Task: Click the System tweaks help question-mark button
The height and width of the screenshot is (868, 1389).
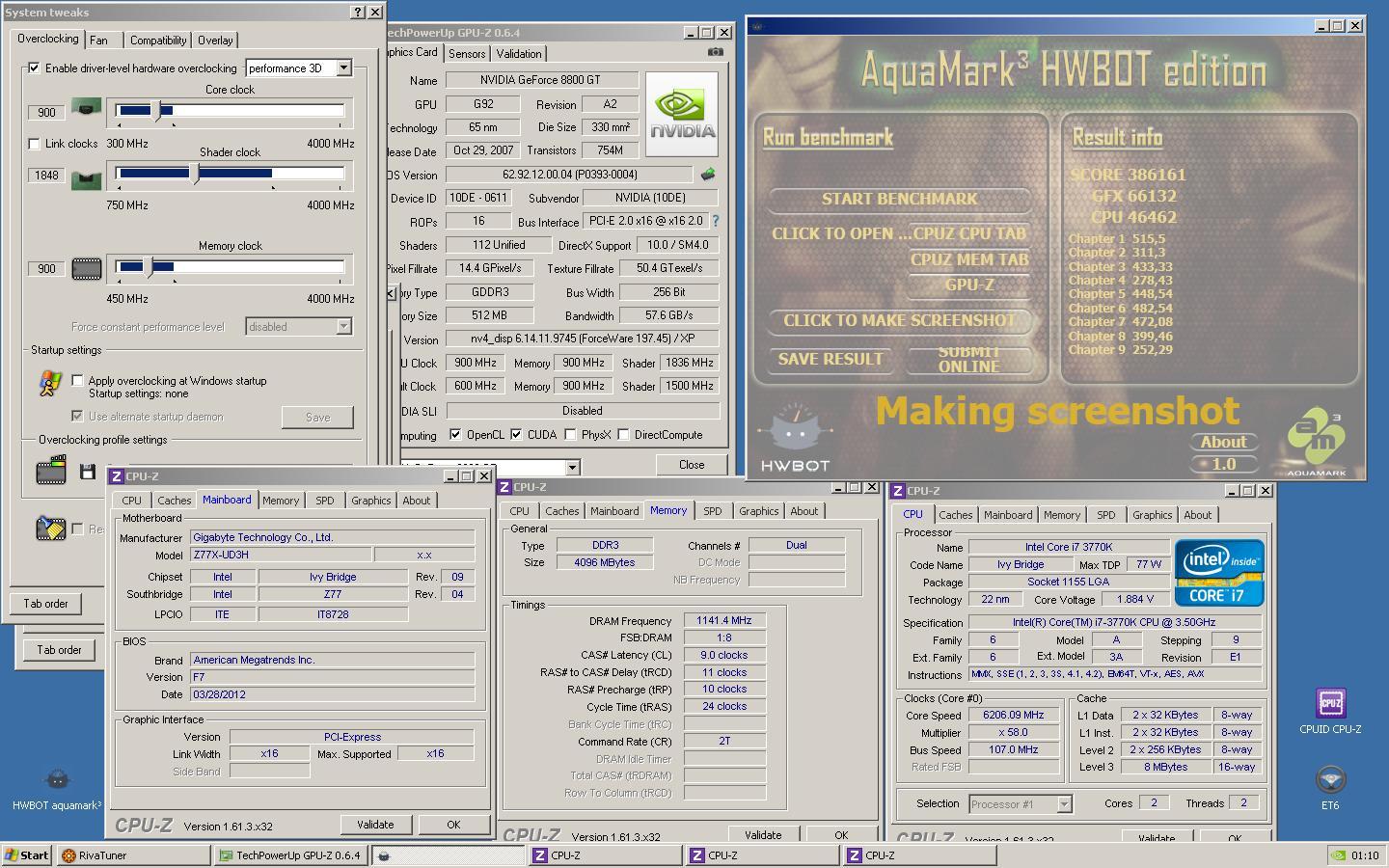Action: 358,12
